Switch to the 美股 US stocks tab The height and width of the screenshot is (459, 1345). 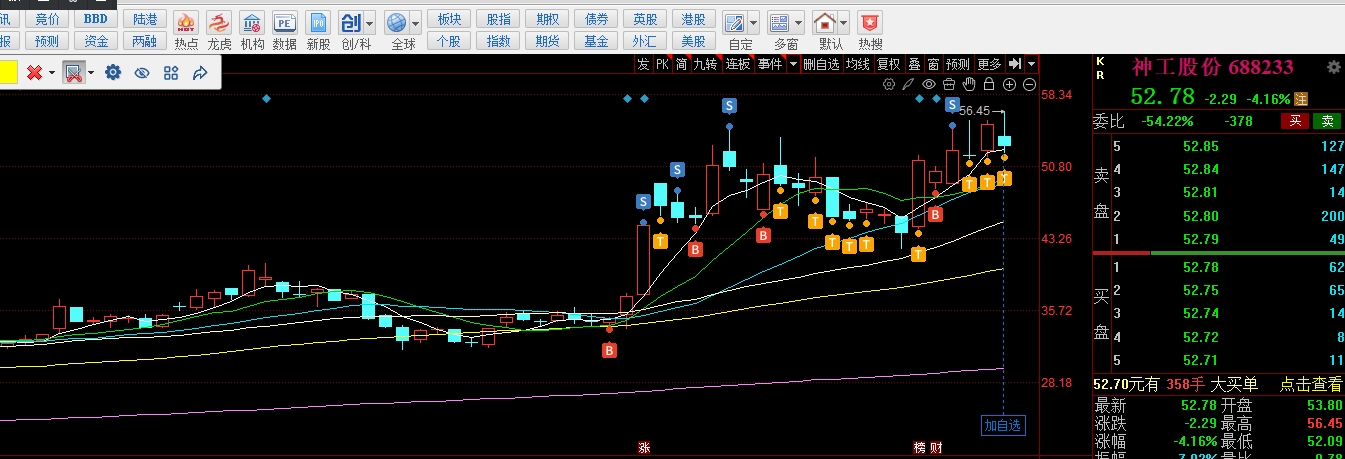(694, 41)
